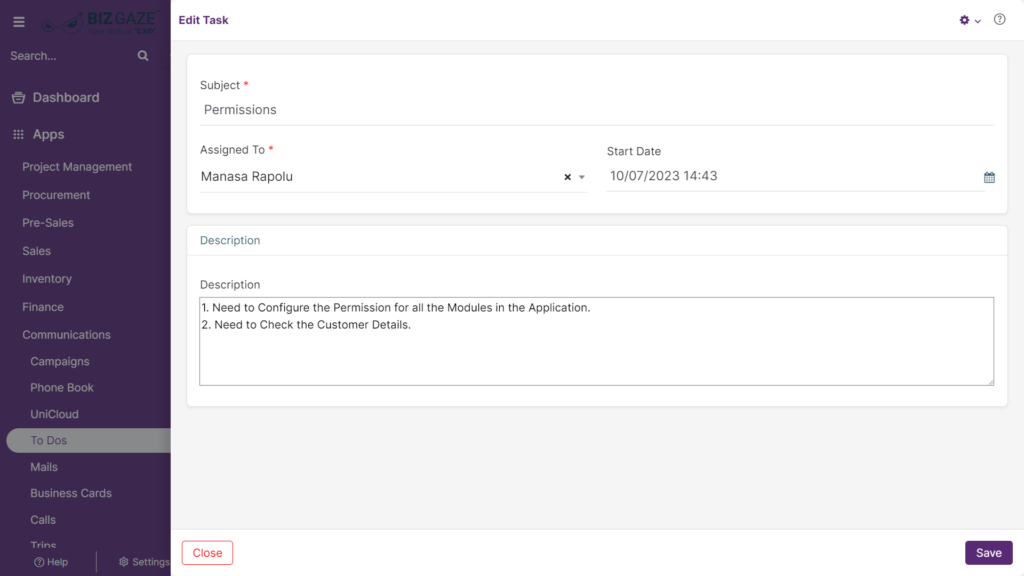The width and height of the screenshot is (1024, 576).
Task: Click the Edit Task title
Action: tap(203, 20)
